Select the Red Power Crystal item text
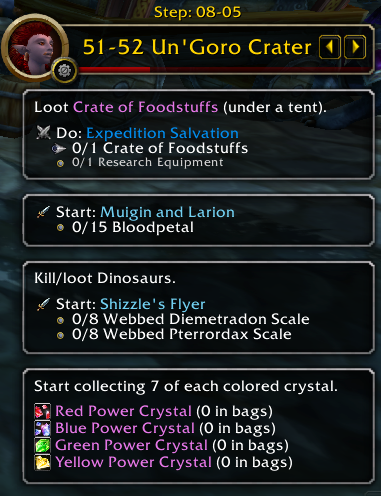 pyautogui.click(x=123, y=411)
